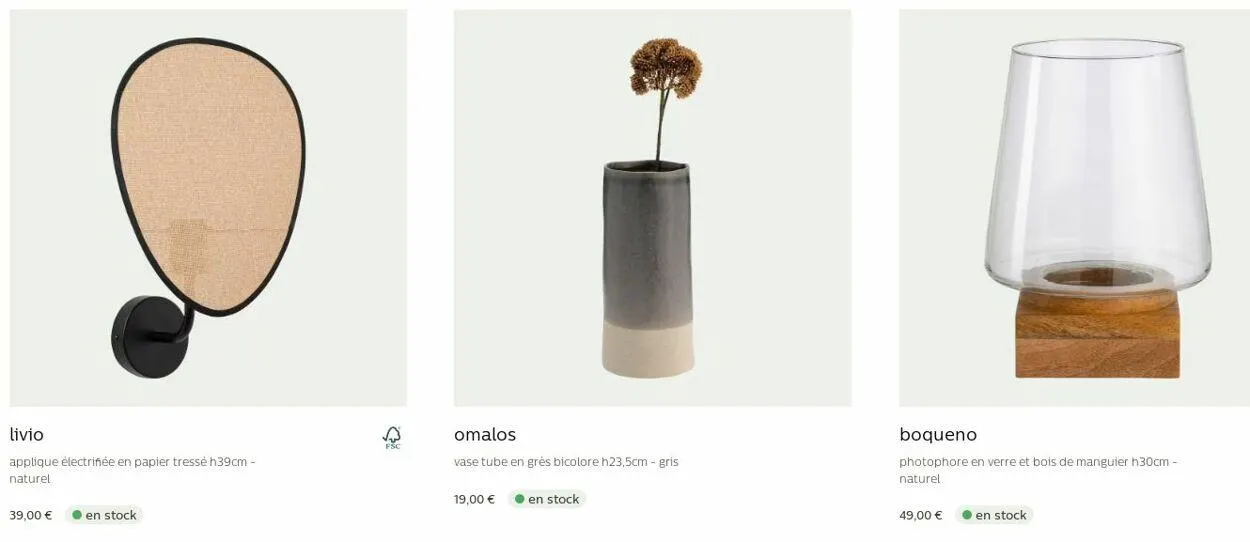Click the green stock dot under omalos
The image size is (1250, 542).
click(x=520, y=499)
